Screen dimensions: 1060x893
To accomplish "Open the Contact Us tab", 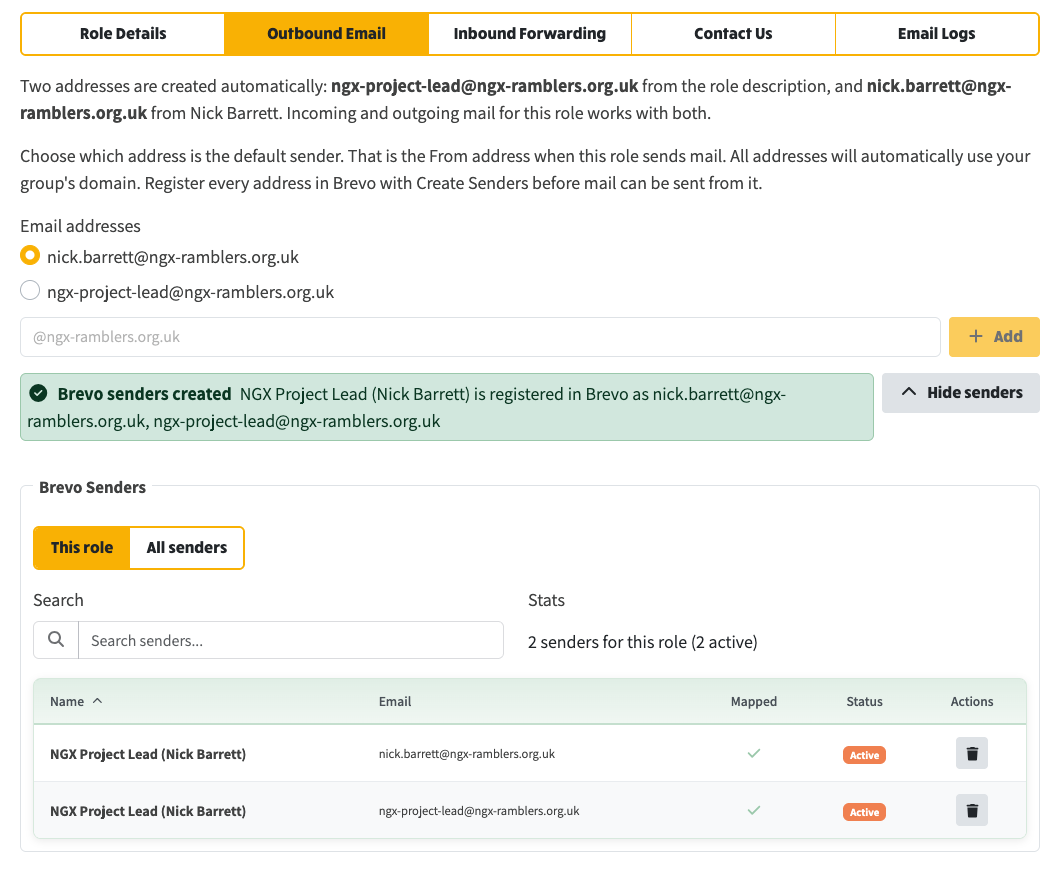I will pos(733,34).
